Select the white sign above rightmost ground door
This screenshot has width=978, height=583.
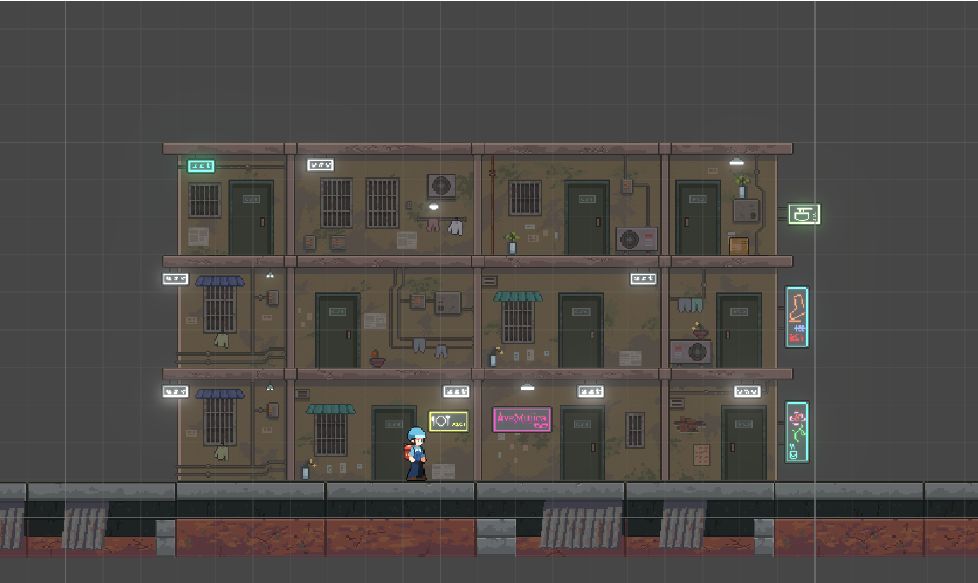click(747, 391)
